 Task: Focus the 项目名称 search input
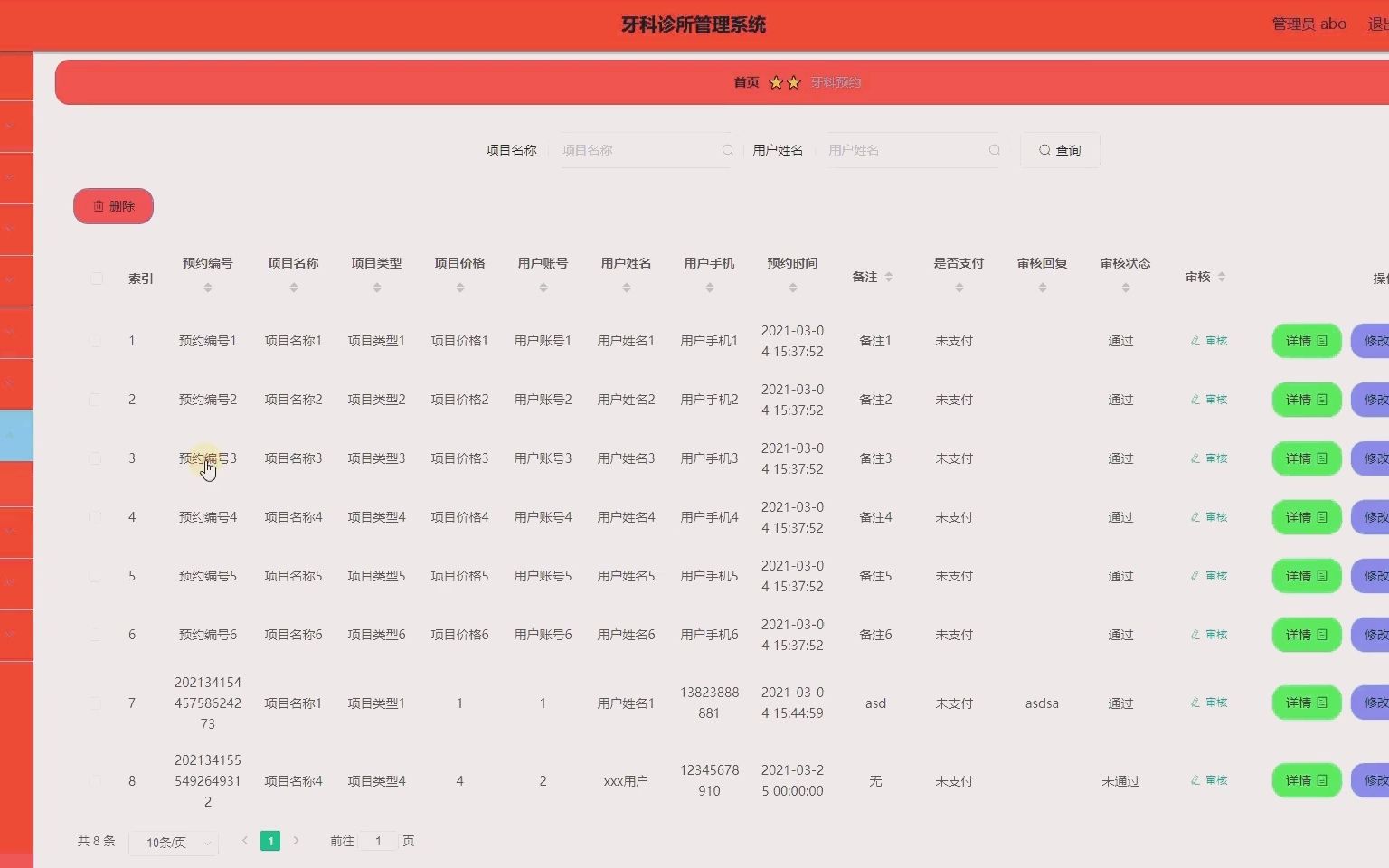tap(647, 150)
